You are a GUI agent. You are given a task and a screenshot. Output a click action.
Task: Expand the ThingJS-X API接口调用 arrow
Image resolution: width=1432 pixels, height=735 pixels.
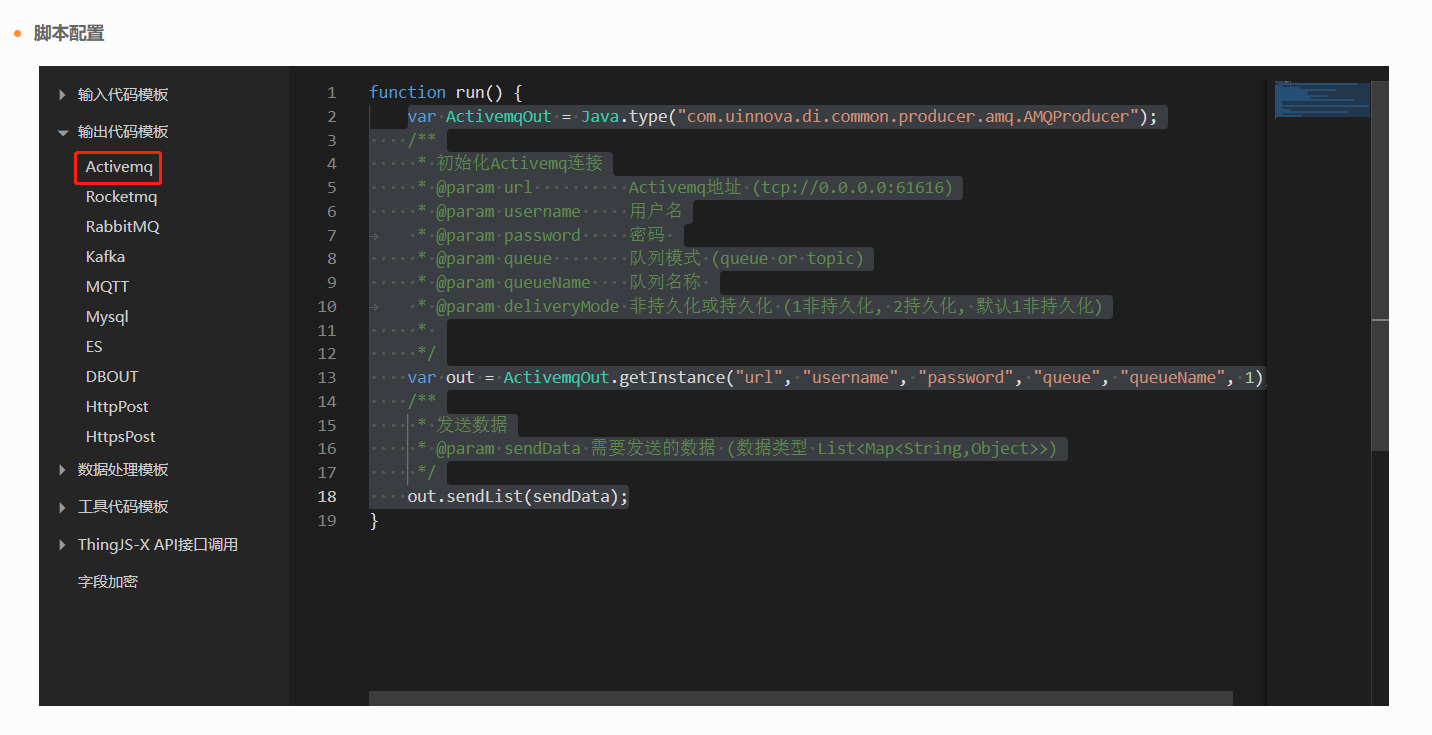click(x=62, y=545)
